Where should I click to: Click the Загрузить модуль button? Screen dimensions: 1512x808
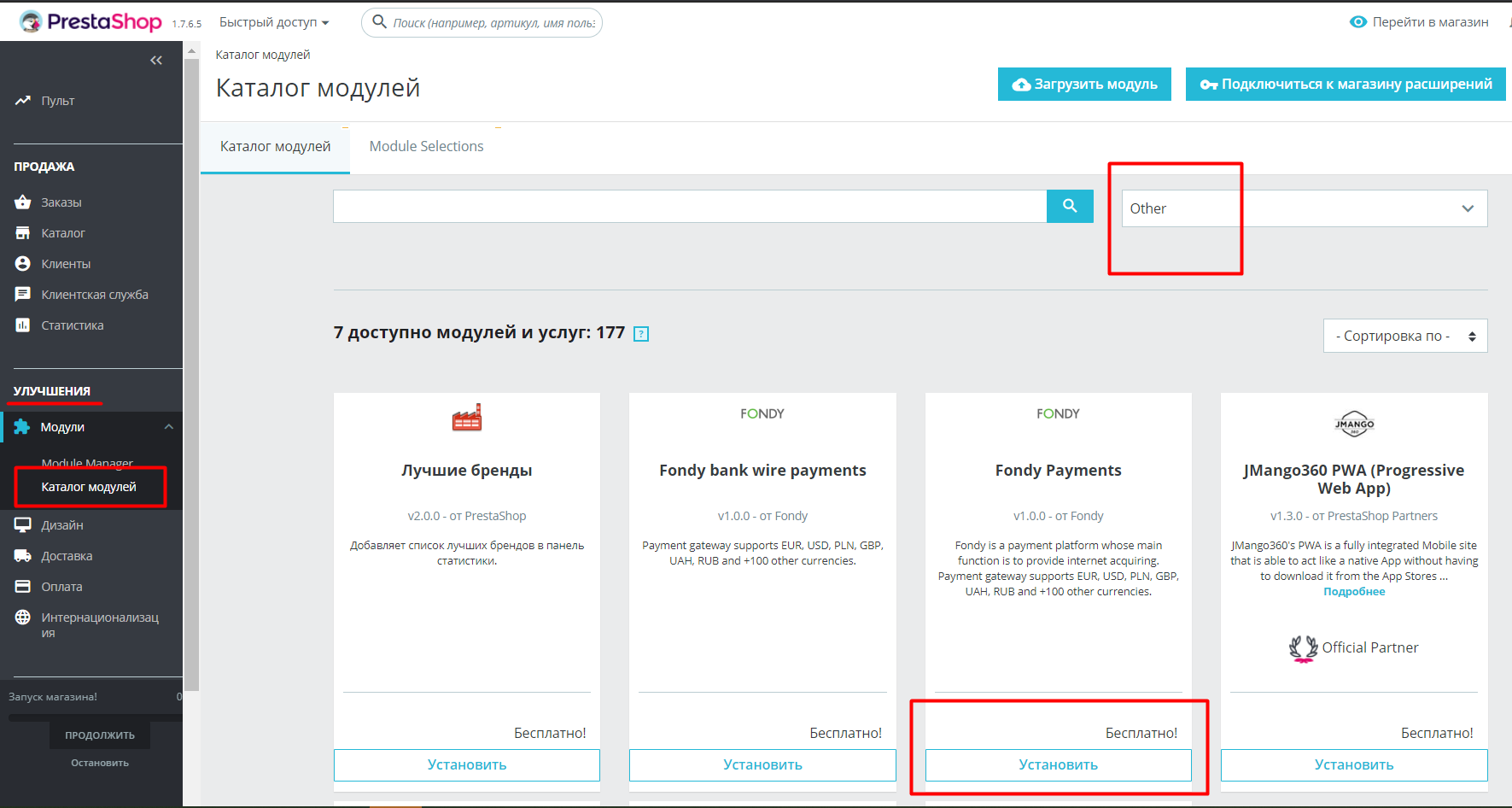pyautogui.click(x=1084, y=84)
